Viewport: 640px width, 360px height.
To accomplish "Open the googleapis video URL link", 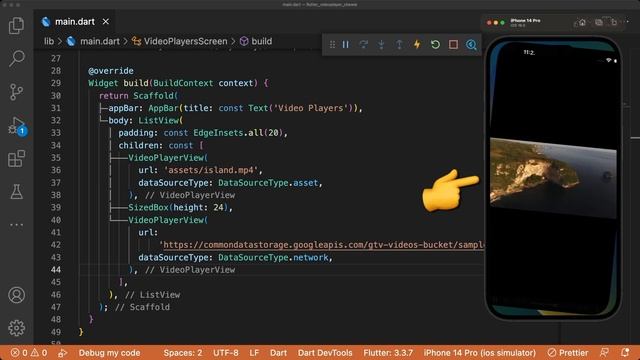I will point(324,245).
